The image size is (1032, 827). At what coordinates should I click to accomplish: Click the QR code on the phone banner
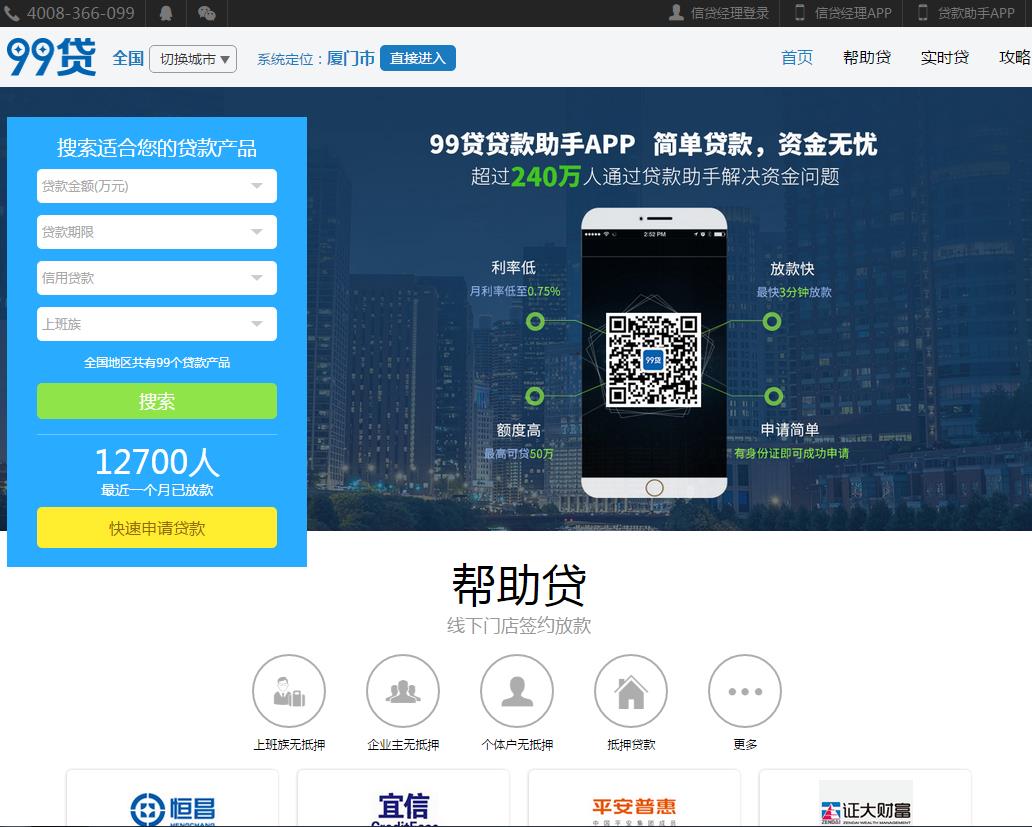click(x=653, y=360)
